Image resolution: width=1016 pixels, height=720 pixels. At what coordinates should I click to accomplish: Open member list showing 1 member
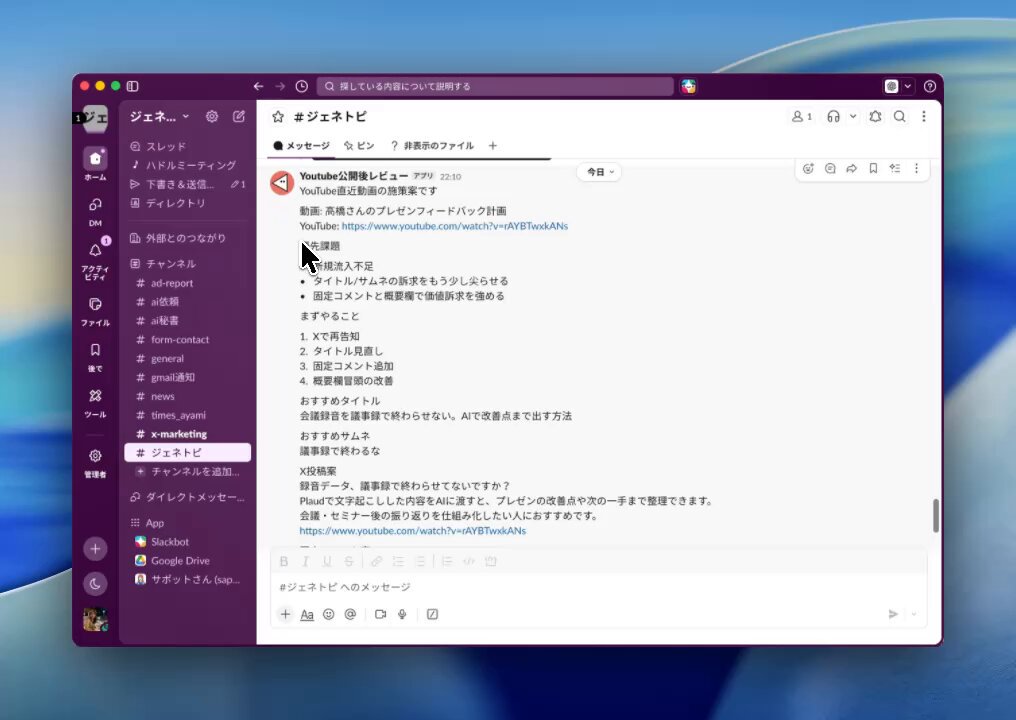[802, 117]
